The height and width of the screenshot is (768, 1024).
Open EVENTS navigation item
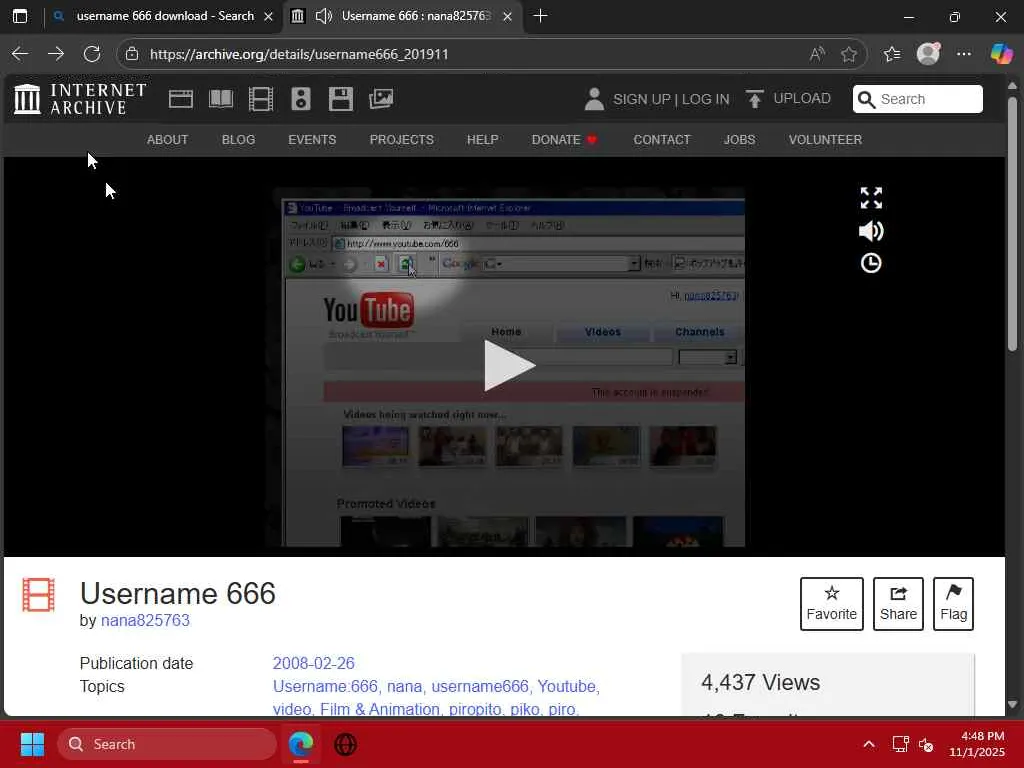(x=312, y=140)
